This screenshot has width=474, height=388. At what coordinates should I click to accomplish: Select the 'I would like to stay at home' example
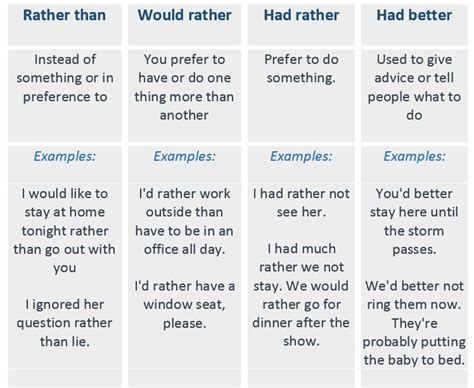(x=65, y=231)
